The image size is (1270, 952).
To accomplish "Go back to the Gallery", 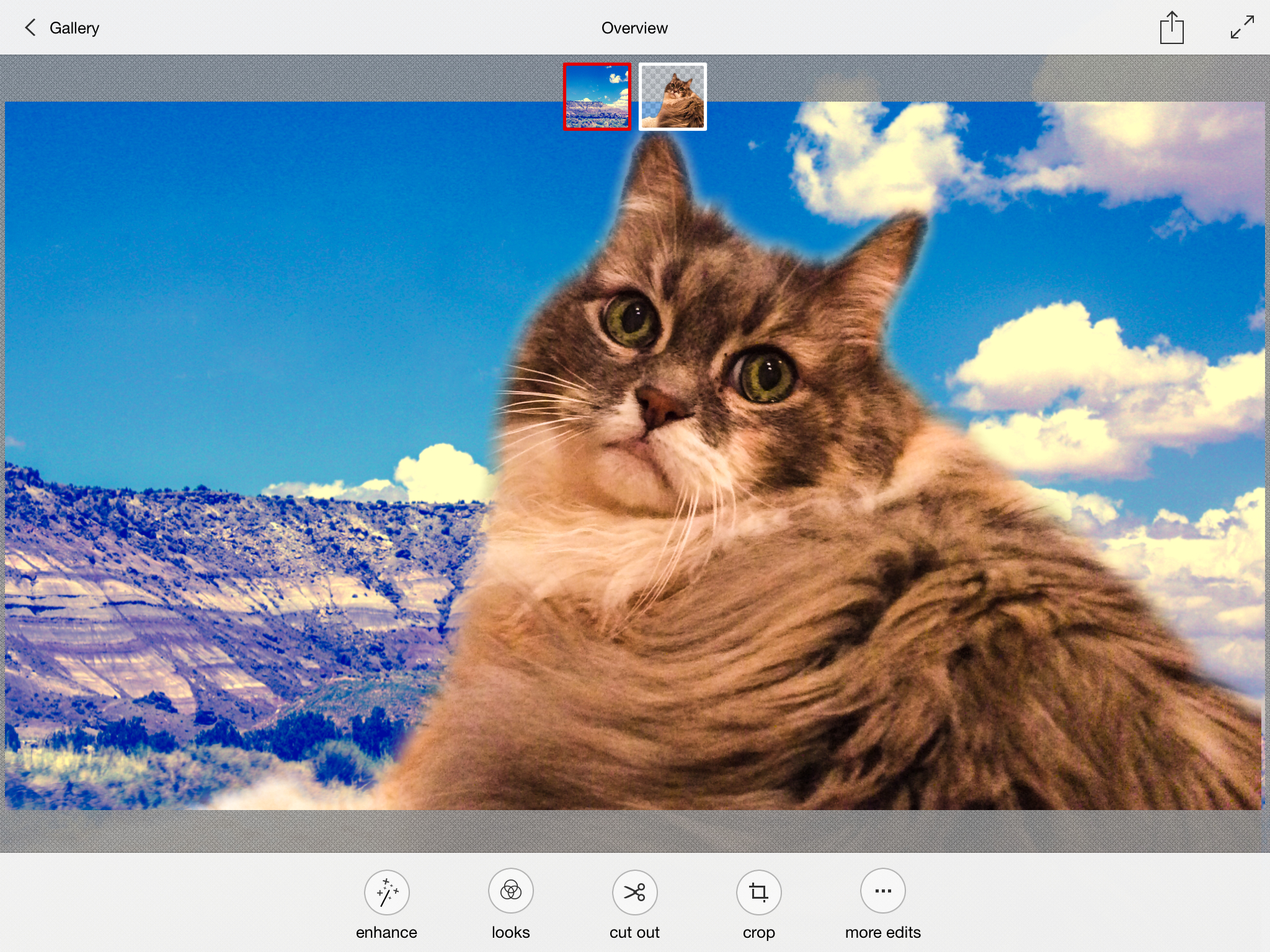I will 74,28.
